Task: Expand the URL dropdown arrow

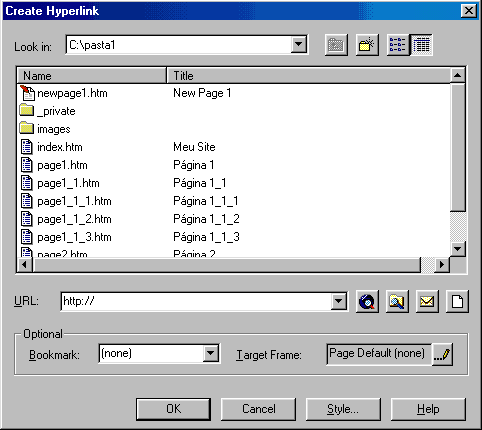Action: tap(339, 301)
